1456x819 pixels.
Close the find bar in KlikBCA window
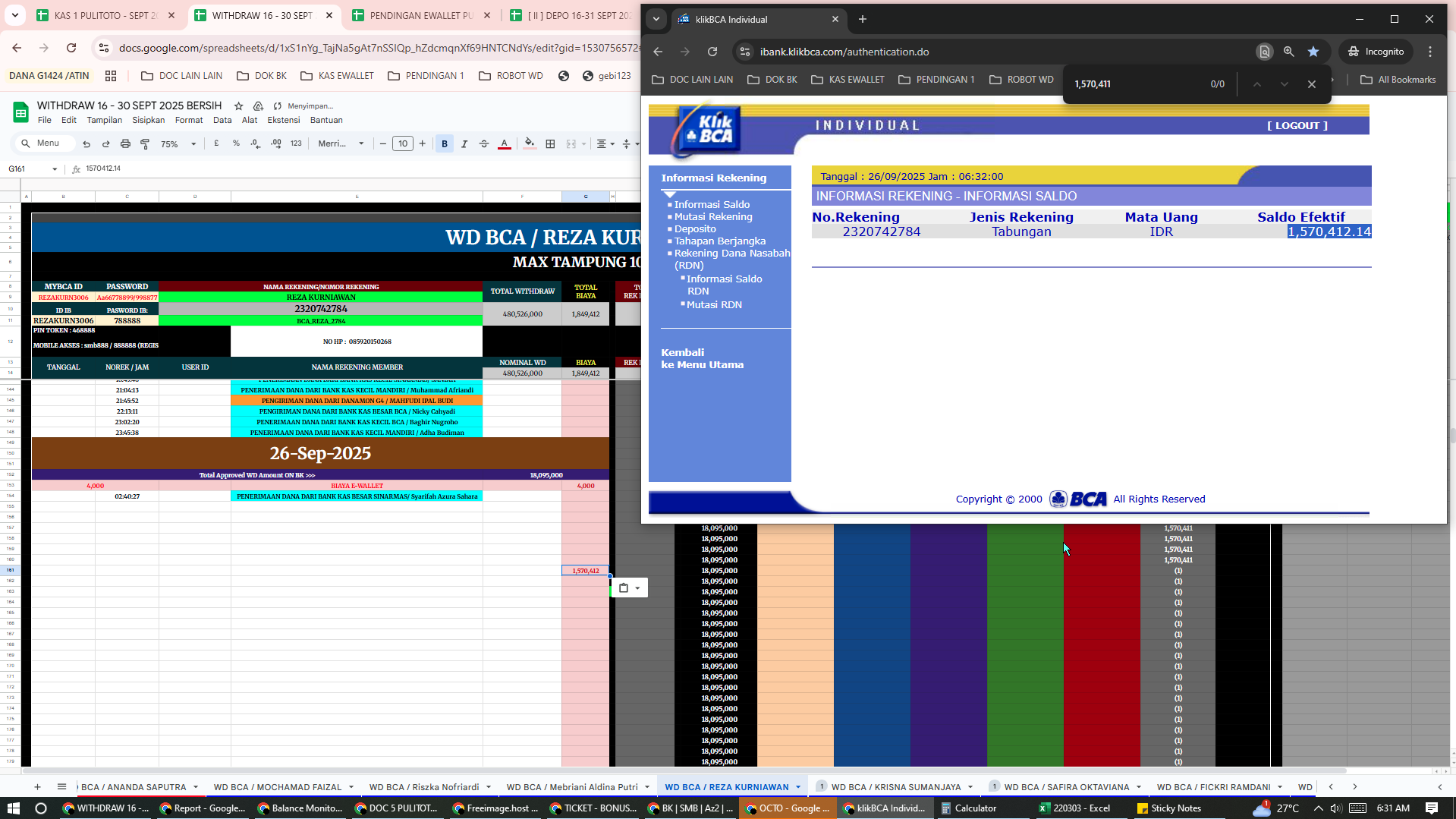pyautogui.click(x=1312, y=84)
